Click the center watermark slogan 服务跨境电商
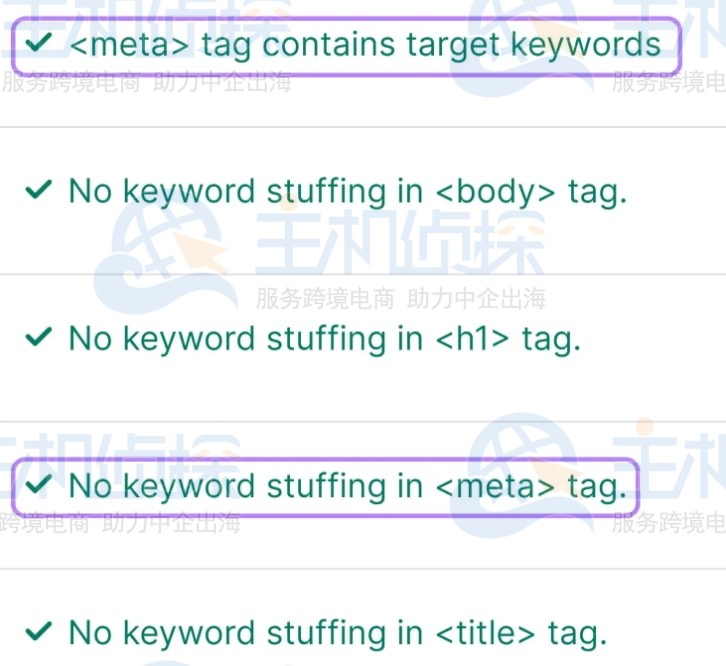 click(325, 298)
